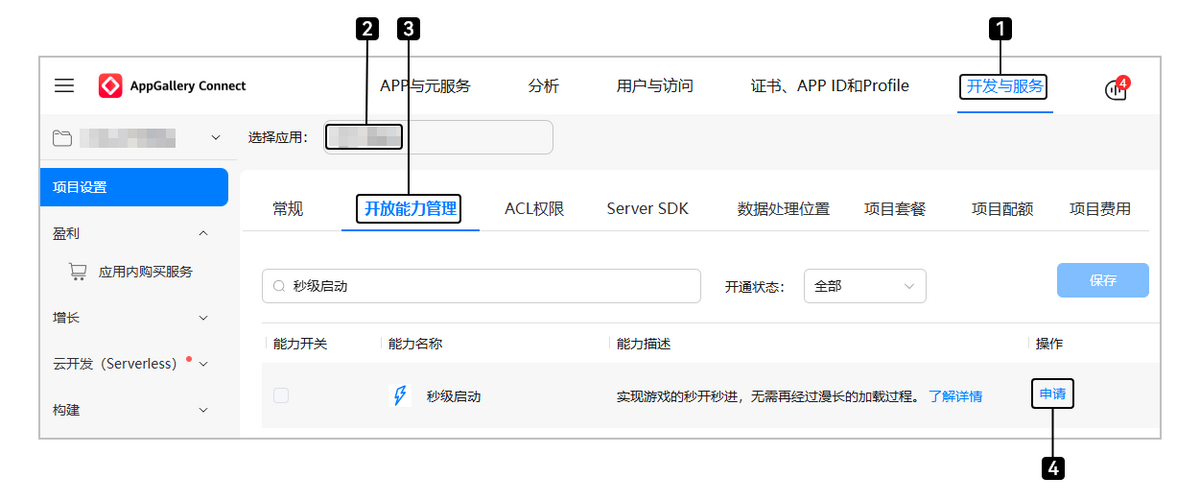
Task: Click the 秒级启动 lightning bolt icon
Action: (x=400, y=396)
